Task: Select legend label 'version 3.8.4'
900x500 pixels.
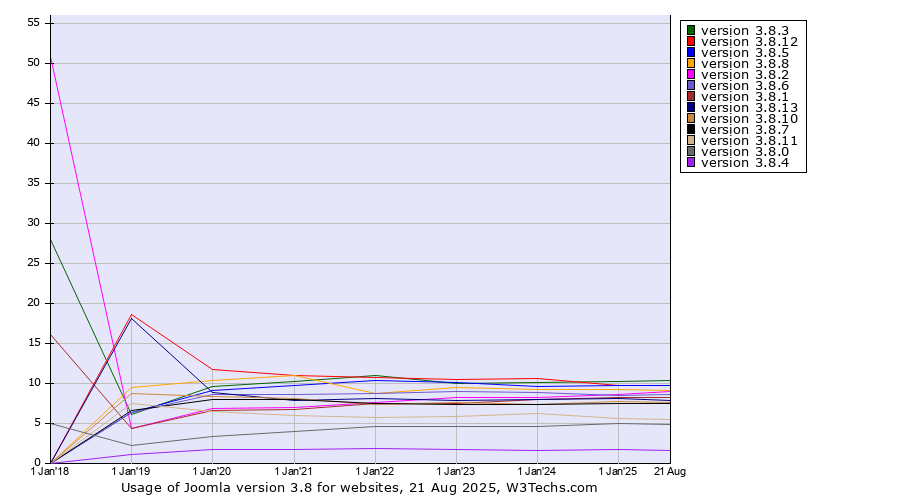Action: coord(745,162)
